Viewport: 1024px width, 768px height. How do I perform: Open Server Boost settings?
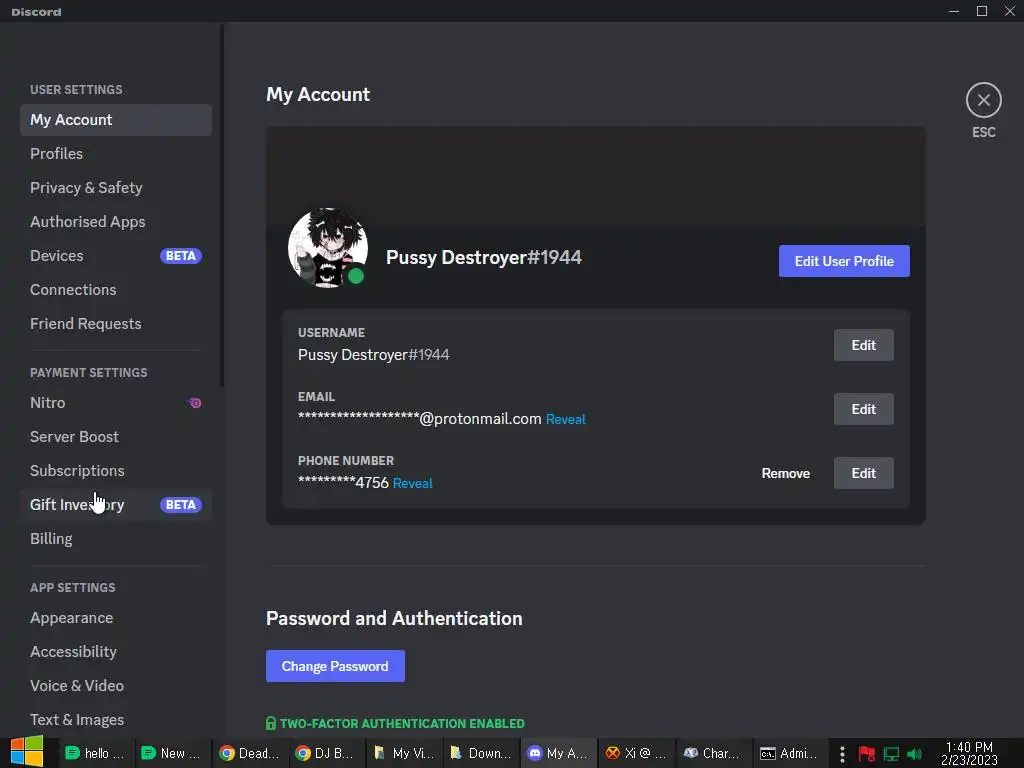tap(116, 436)
